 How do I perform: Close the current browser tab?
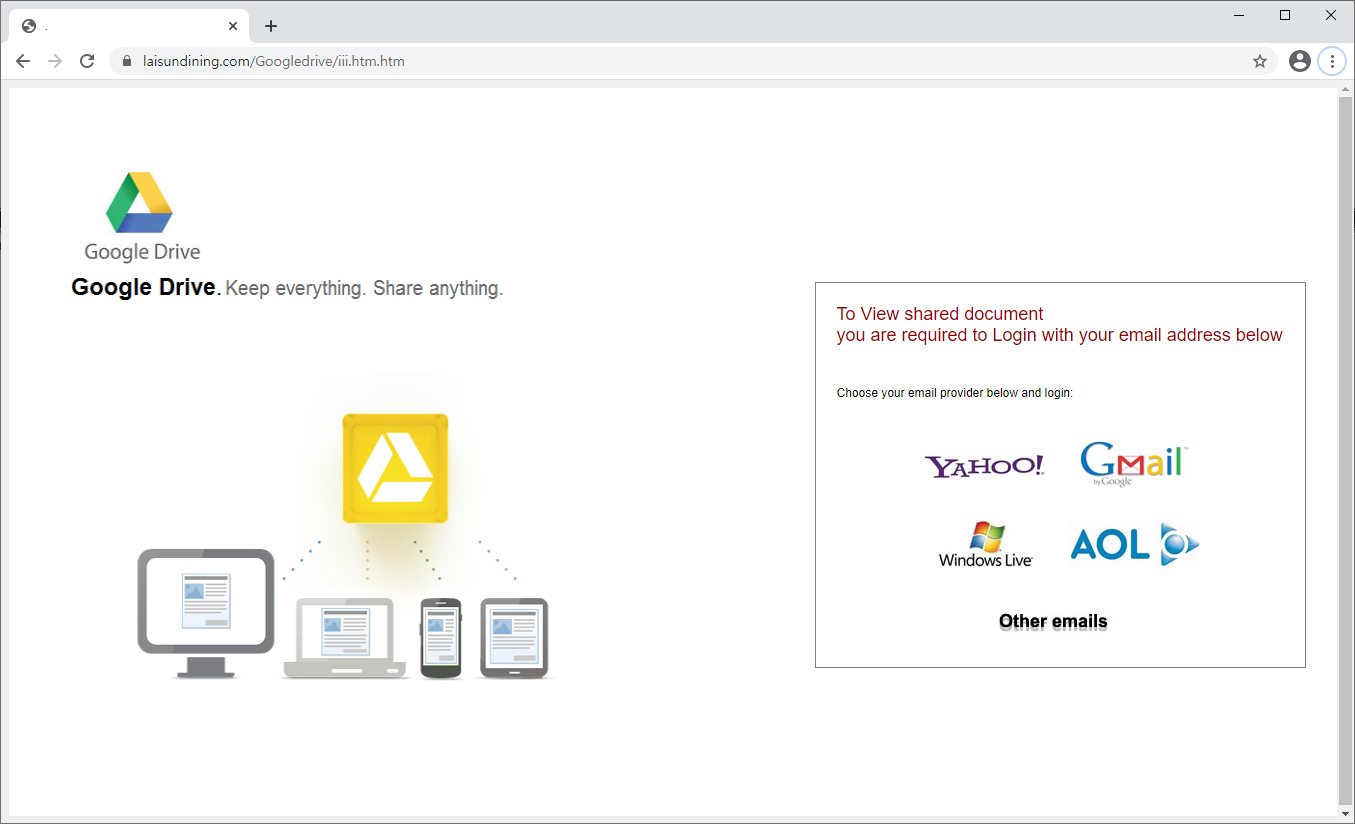(234, 26)
